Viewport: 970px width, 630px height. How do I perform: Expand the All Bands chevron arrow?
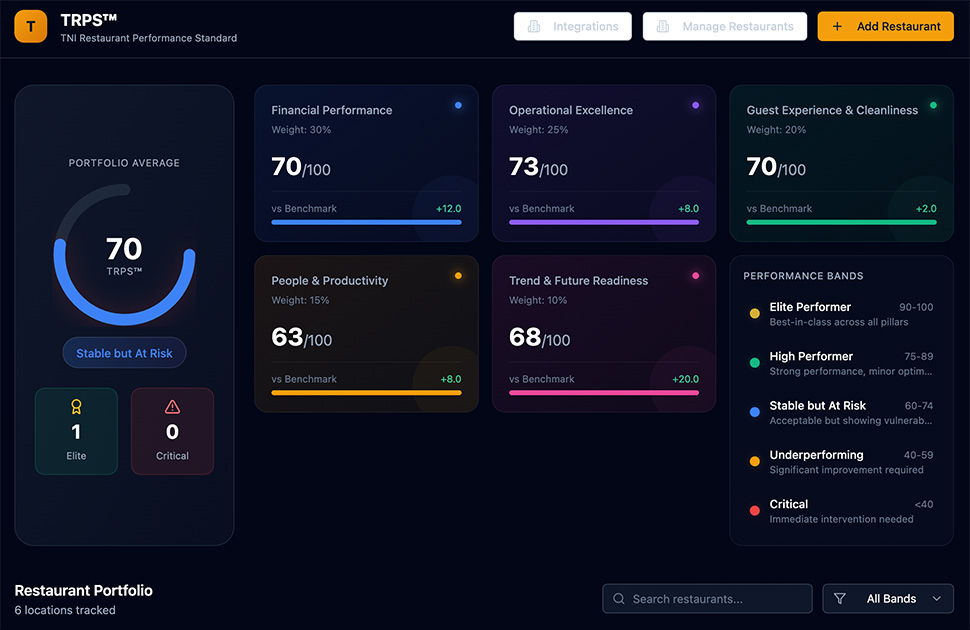[936, 599]
